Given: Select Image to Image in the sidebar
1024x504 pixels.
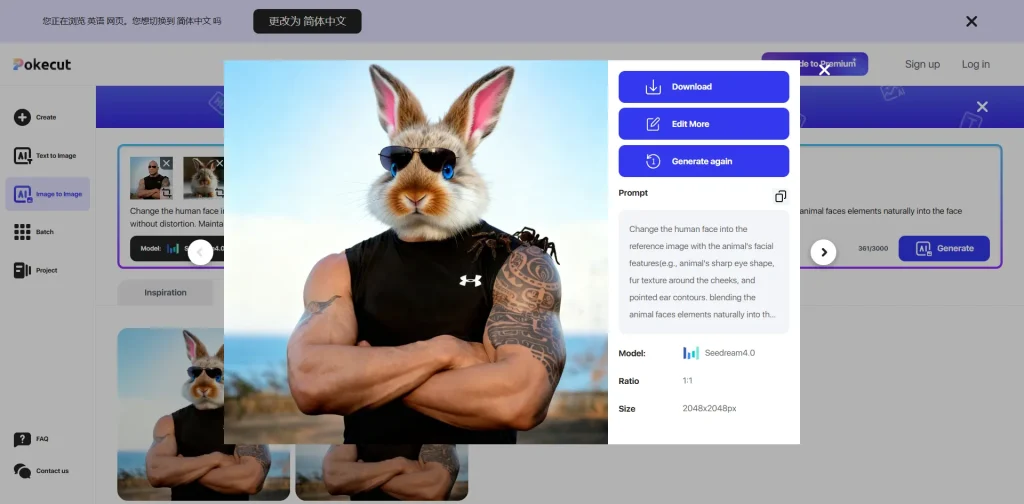Looking at the screenshot, I should tap(48, 194).
